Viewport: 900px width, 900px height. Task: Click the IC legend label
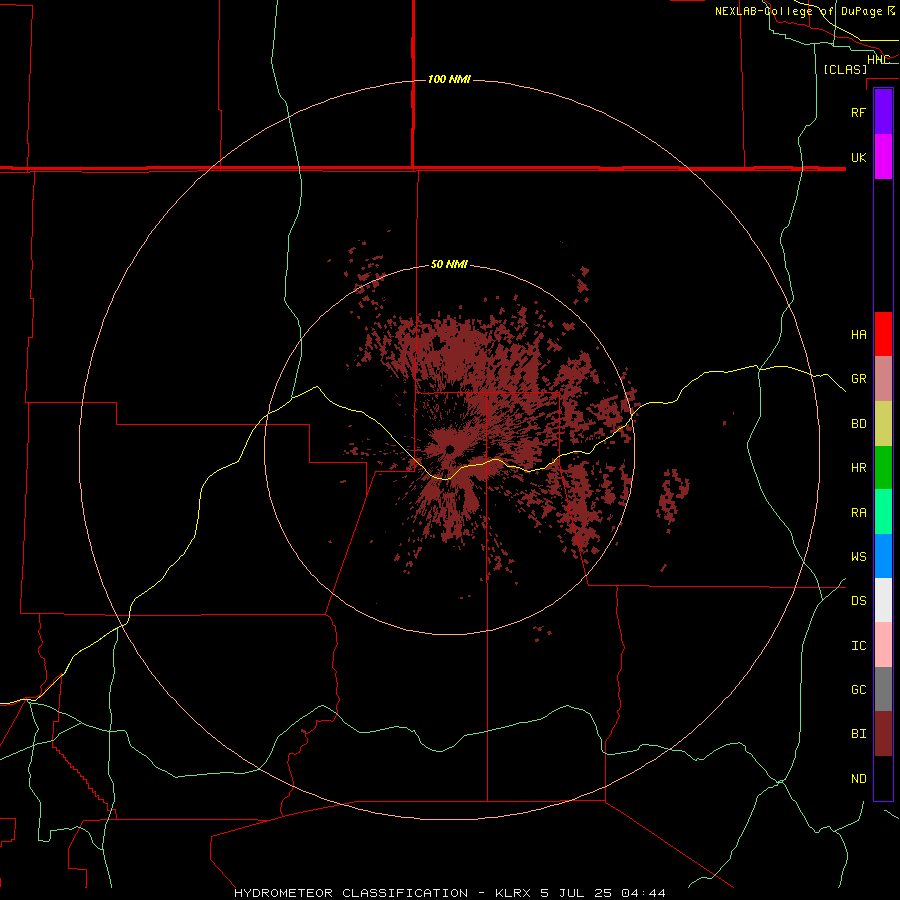tap(858, 646)
